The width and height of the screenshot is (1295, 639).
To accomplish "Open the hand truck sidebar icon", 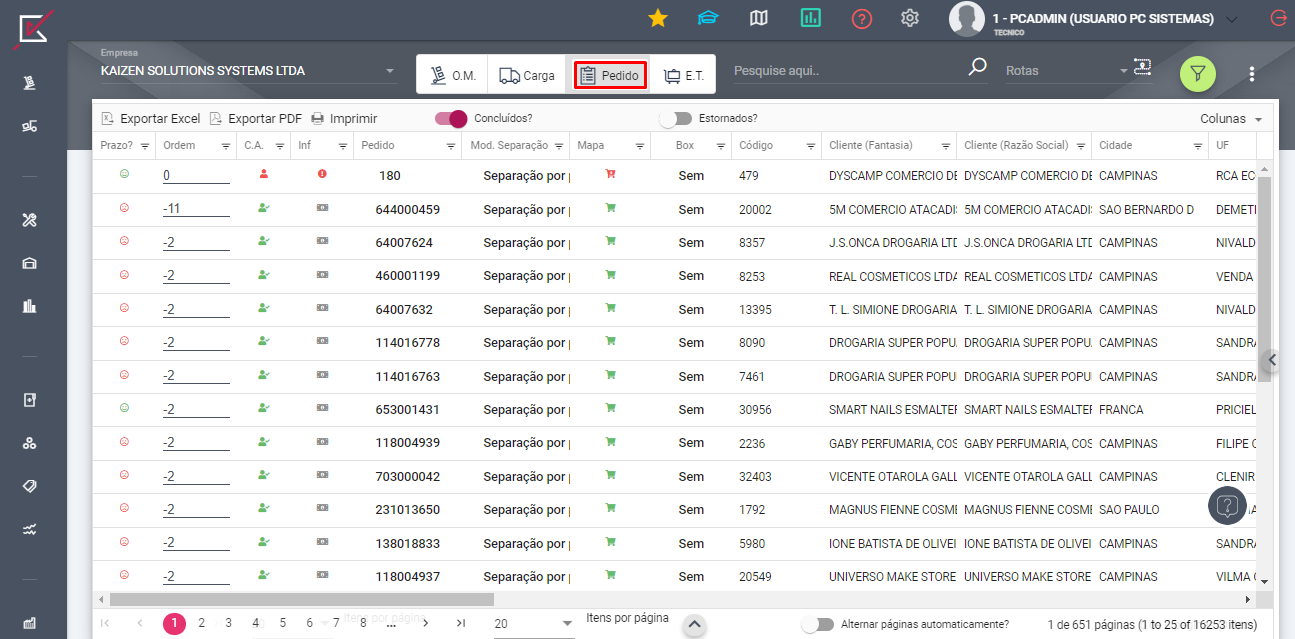I will [30, 82].
